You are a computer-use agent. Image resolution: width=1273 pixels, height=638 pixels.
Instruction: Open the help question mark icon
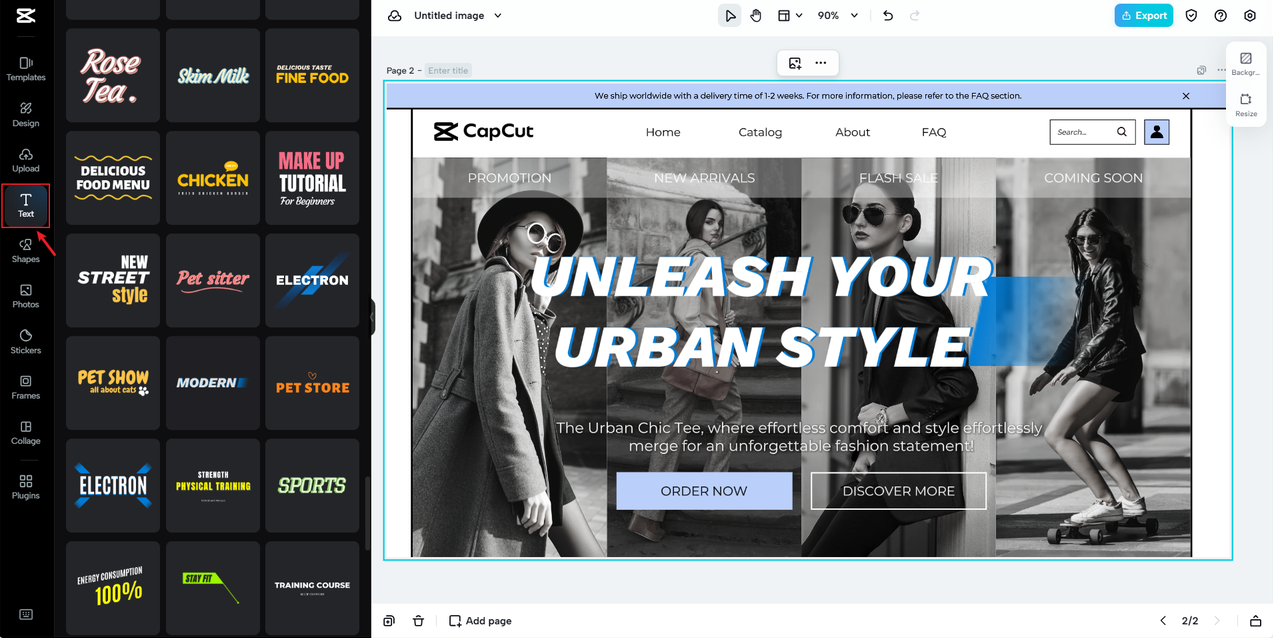click(1220, 16)
